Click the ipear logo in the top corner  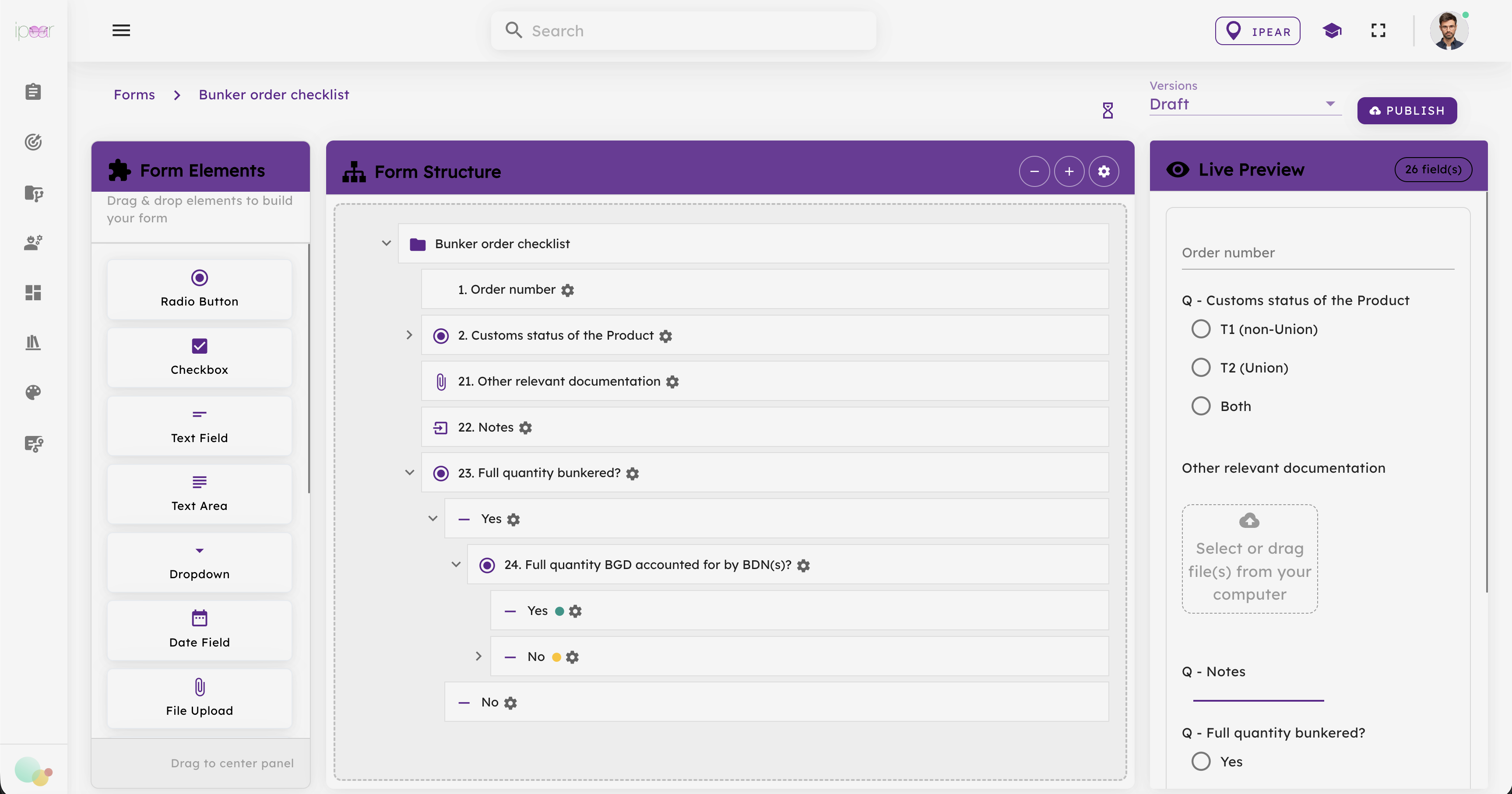pos(34,31)
